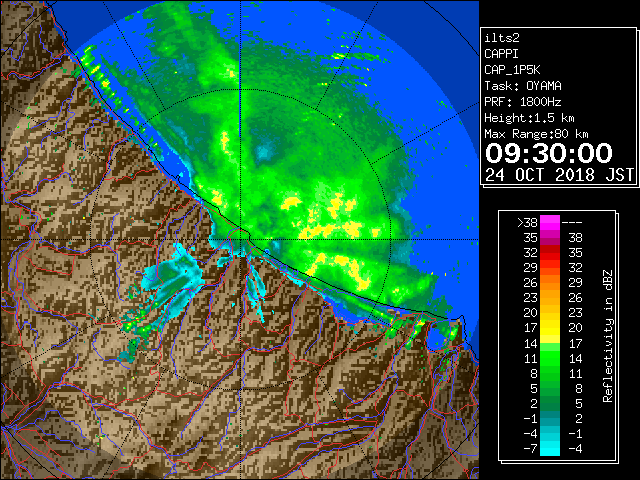
Task: Click the 'PRF: 1800Hz' text
Action: tap(523, 102)
